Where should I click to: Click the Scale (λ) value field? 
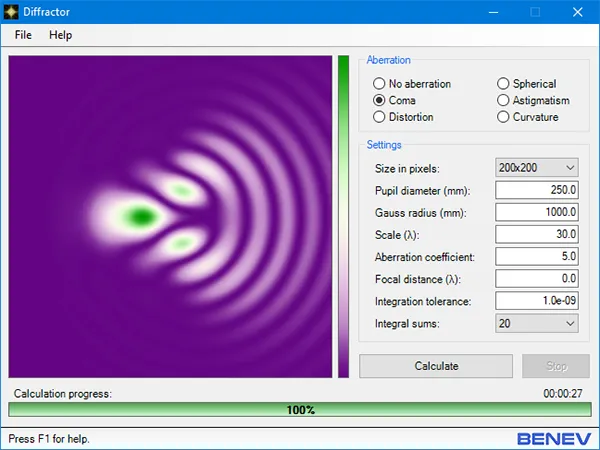(537, 234)
